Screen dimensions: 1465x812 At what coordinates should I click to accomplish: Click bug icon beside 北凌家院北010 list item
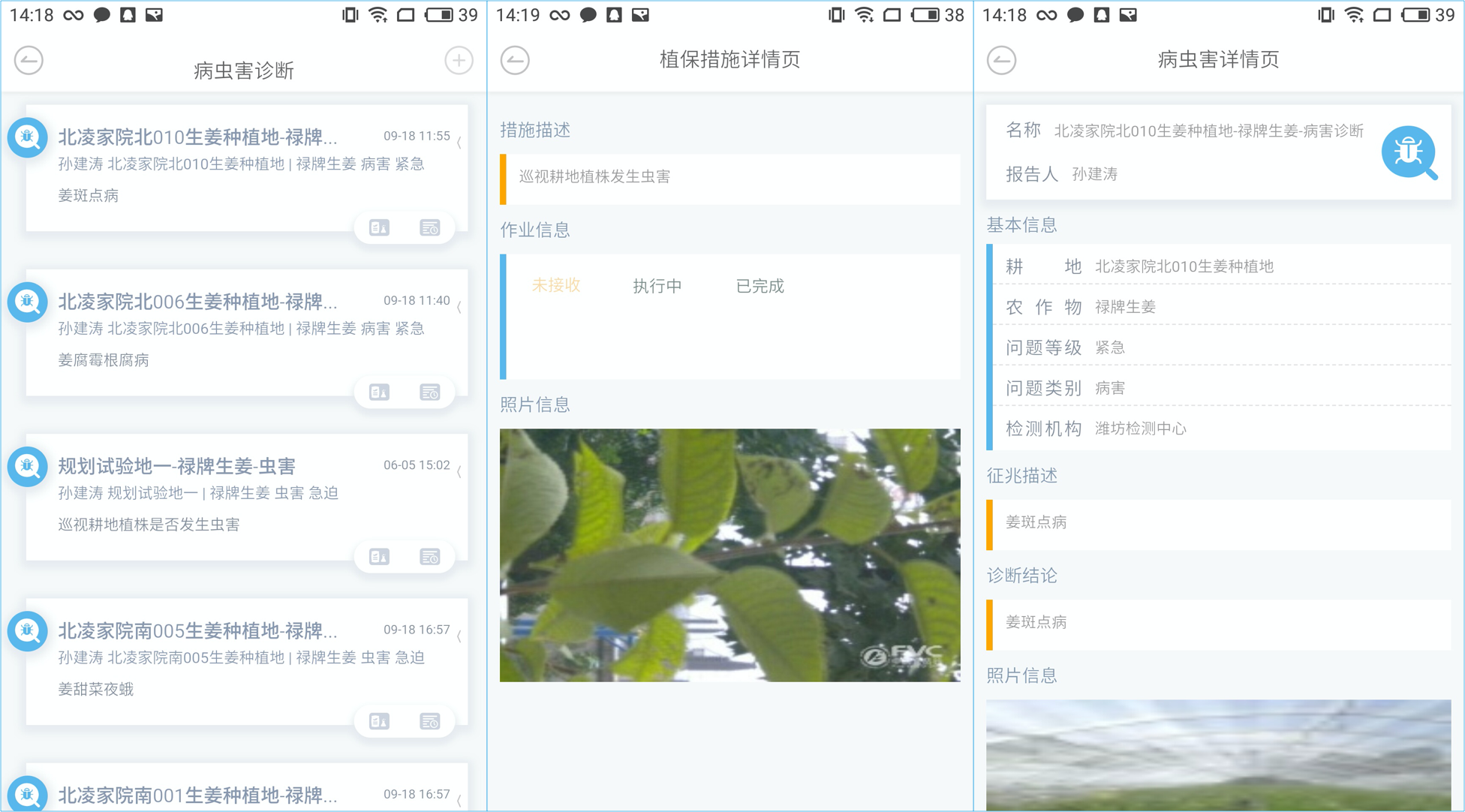pyautogui.click(x=28, y=137)
